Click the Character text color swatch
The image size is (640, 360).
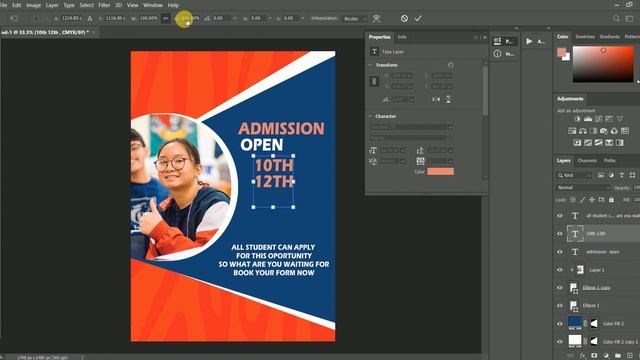tap(440, 171)
